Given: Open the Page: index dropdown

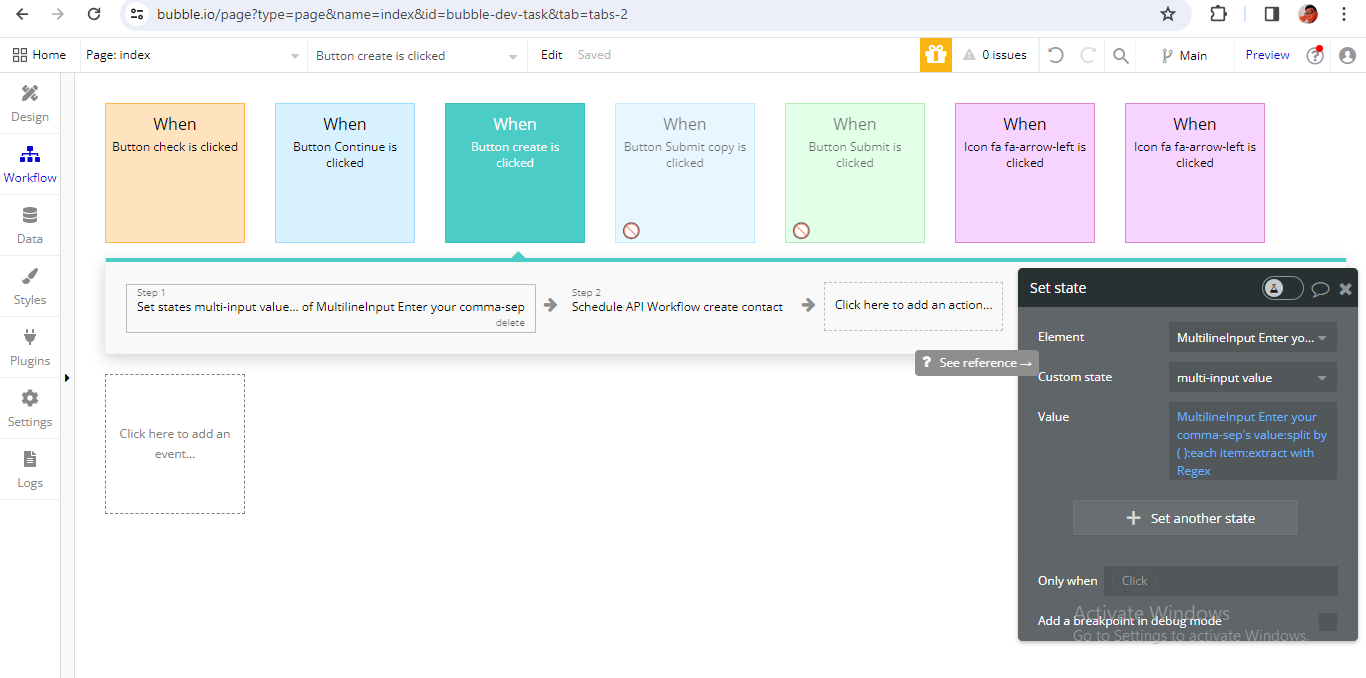Looking at the screenshot, I should 193,55.
